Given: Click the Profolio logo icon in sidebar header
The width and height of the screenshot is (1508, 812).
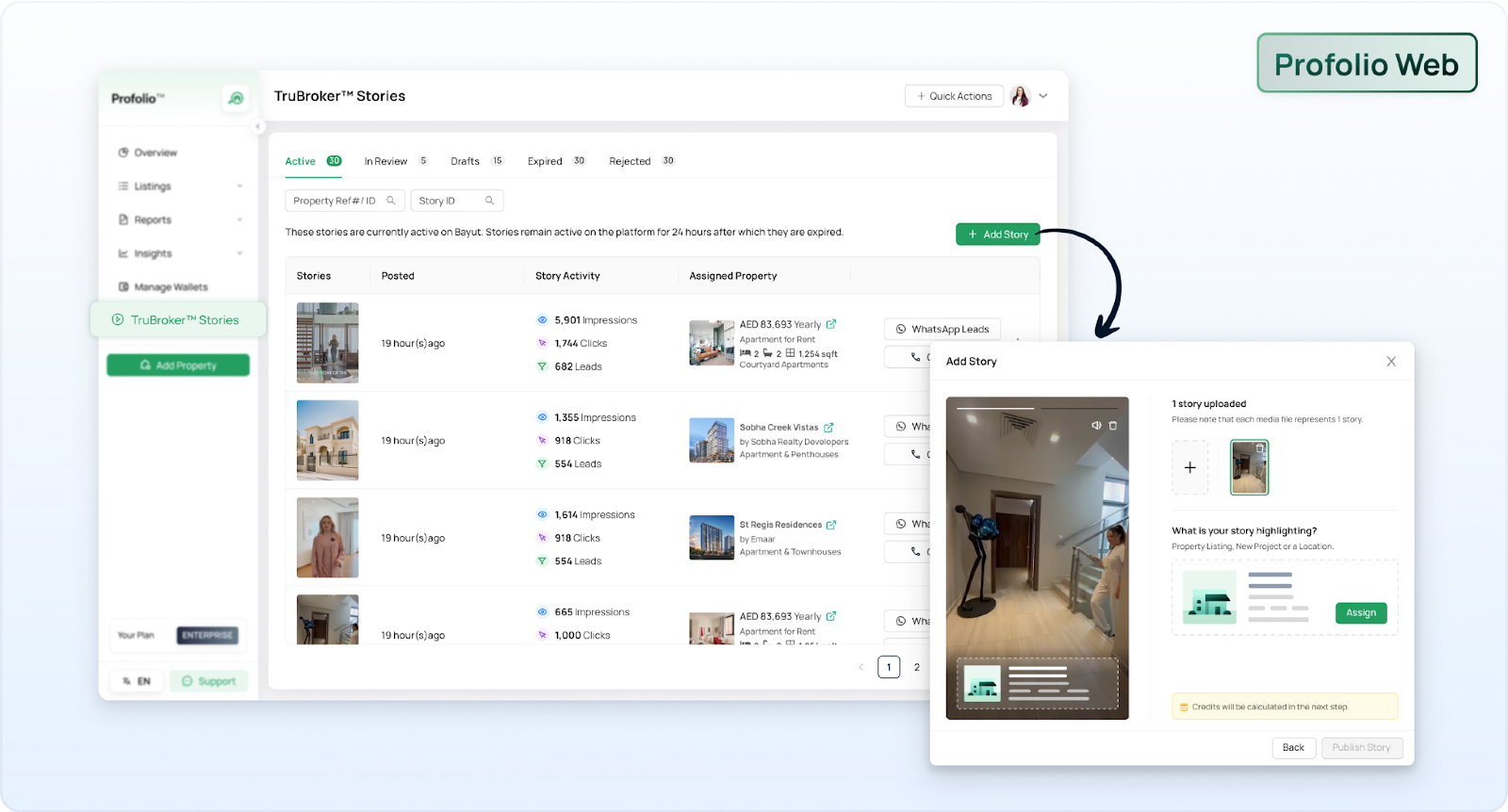Looking at the screenshot, I should [x=236, y=98].
